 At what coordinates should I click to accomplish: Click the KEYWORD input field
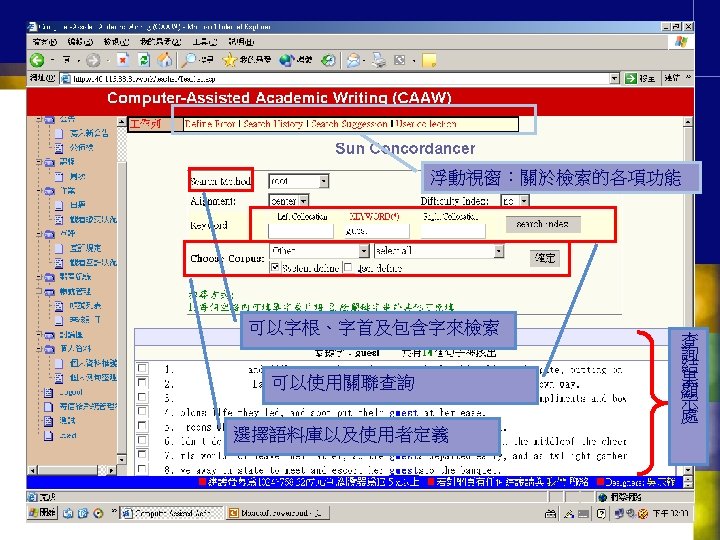[377, 231]
